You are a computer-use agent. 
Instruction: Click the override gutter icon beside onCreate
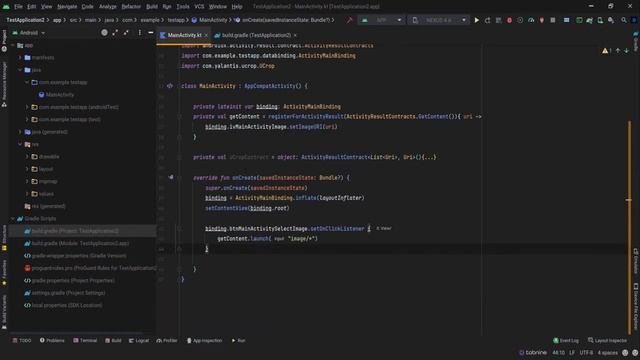[x=171, y=178]
